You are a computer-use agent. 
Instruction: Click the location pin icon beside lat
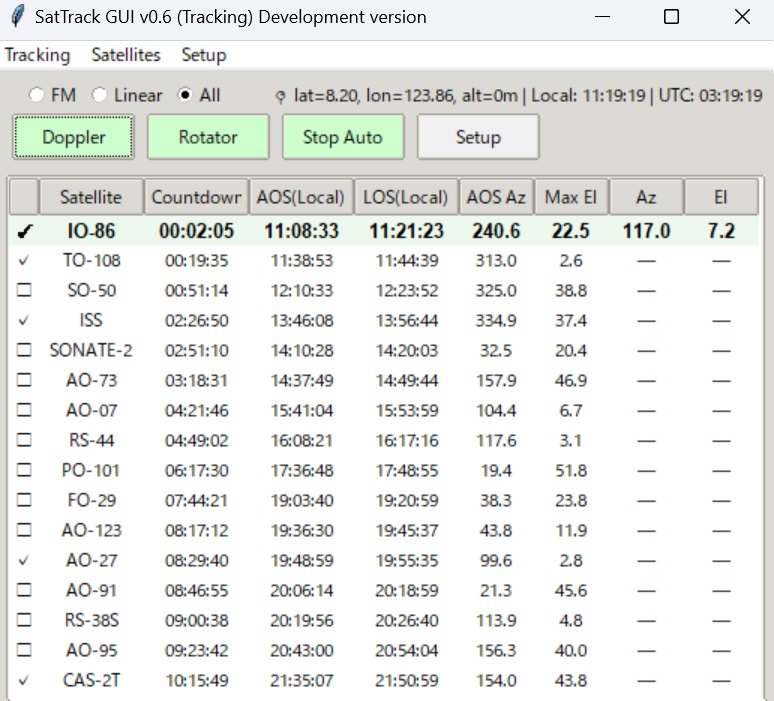pyautogui.click(x=281, y=96)
